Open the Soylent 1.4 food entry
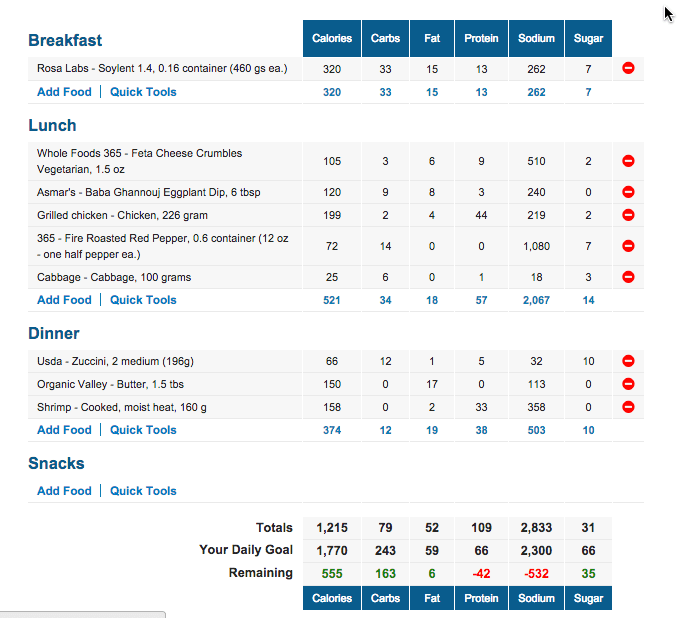The height and width of the screenshot is (618, 681). coord(162,69)
